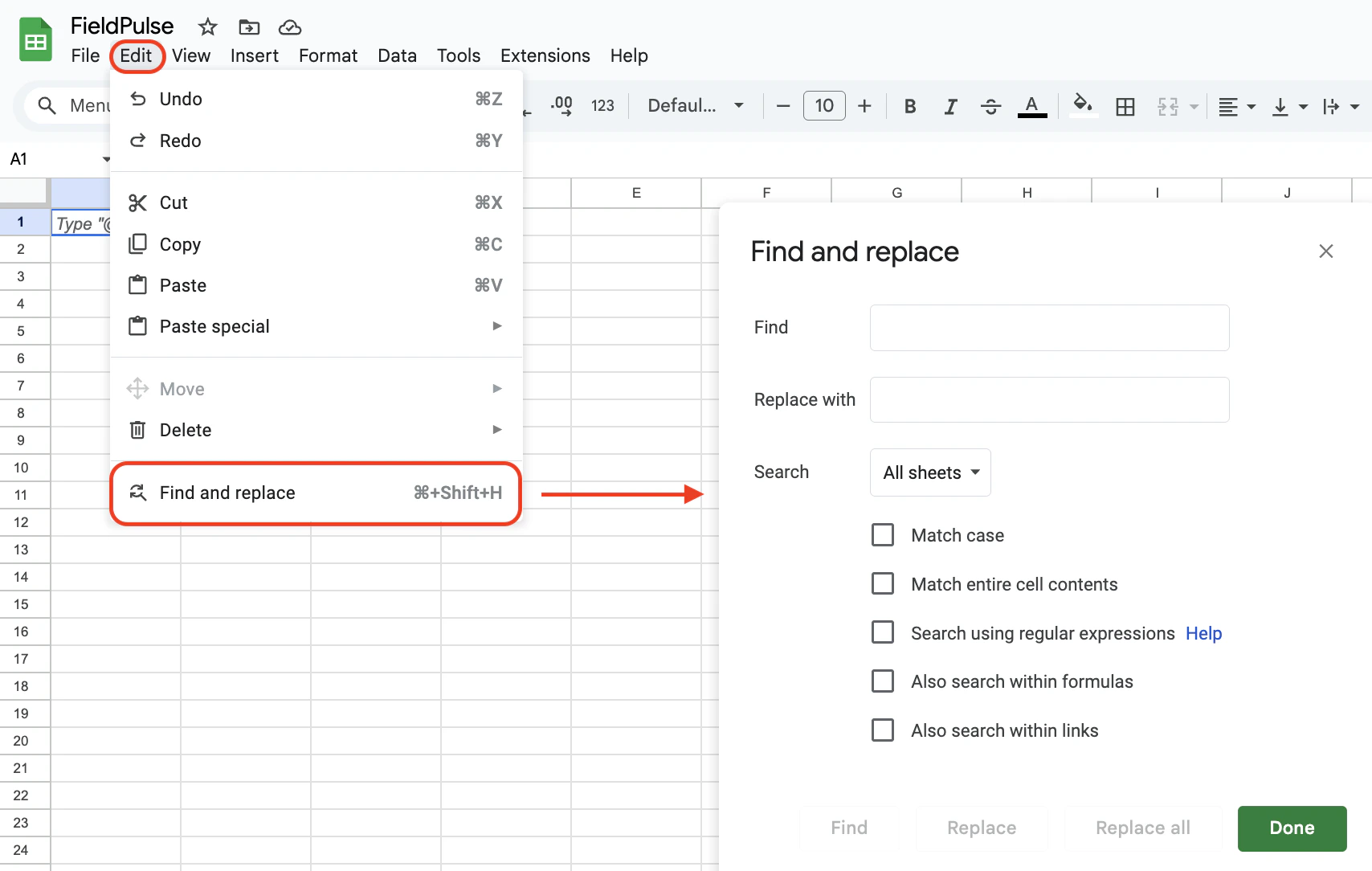Select Copy in the Edit menu

[316, 244]
